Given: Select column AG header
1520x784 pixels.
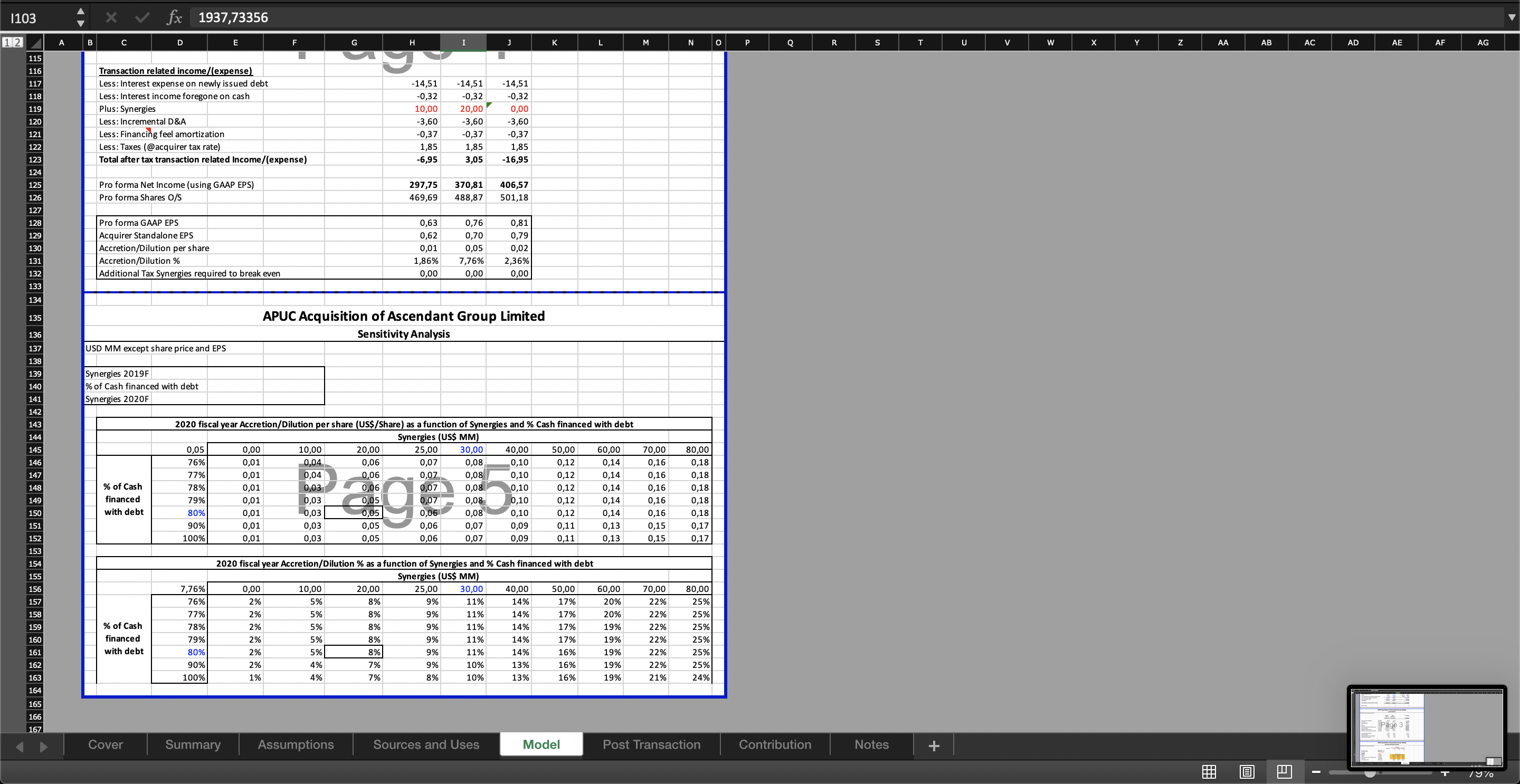Looking at the screenshot, I should 1483,43.
